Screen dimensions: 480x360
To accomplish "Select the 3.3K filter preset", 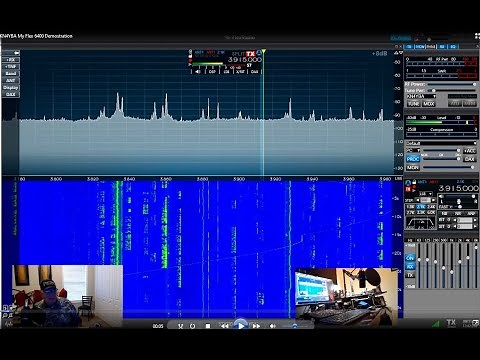I will [x=421, y=212].
